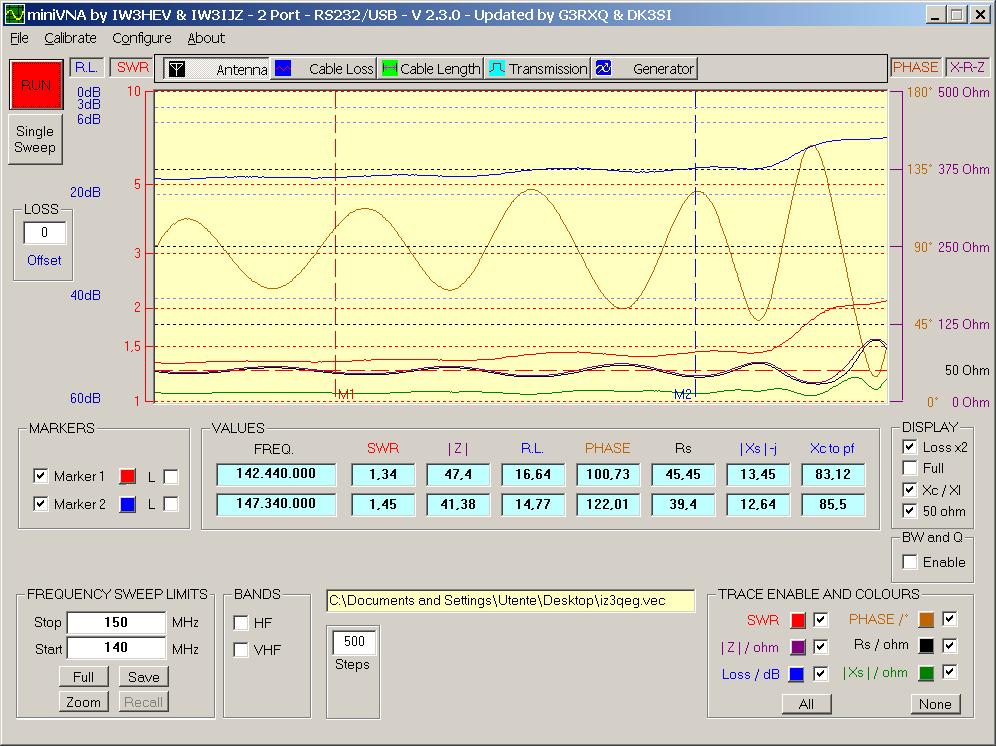Select the M2 marker line on graph
This screenshot has height=746, width=996.
click(x=696, y=245)
